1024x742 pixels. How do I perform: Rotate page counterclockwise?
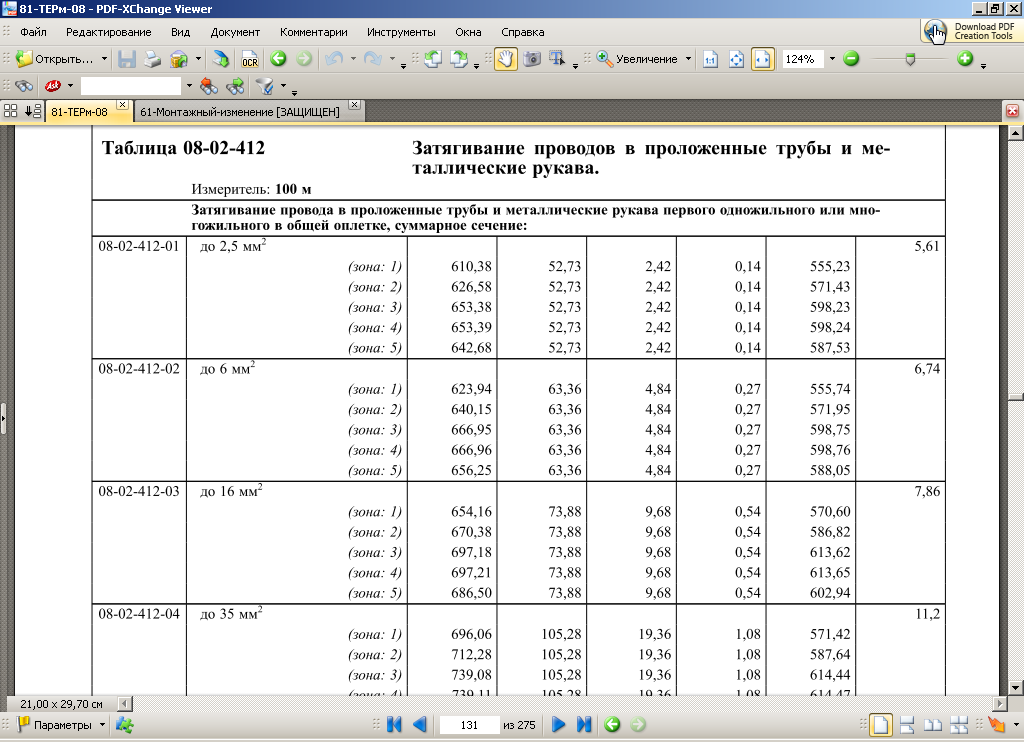point(432,59)
